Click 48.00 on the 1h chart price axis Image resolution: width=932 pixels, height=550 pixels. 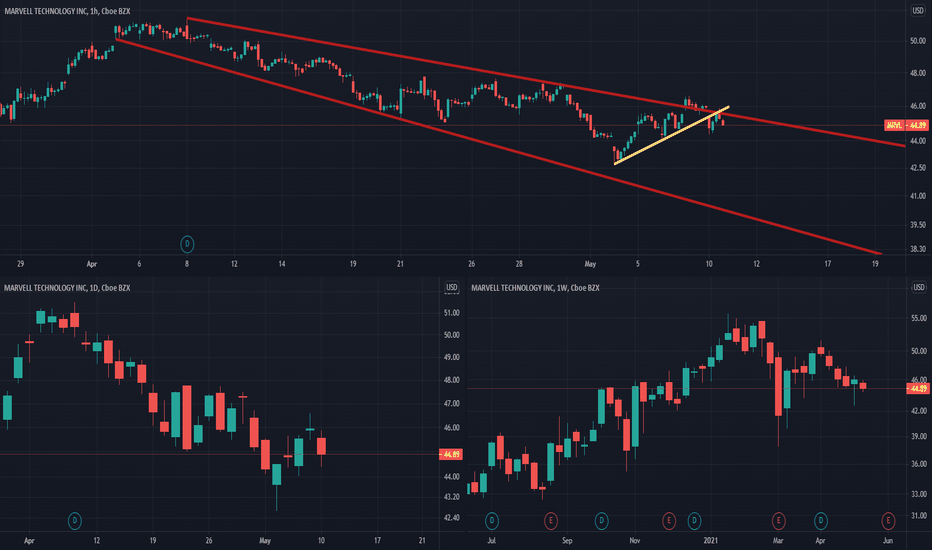pyautogui.click(x=918, y=73)
